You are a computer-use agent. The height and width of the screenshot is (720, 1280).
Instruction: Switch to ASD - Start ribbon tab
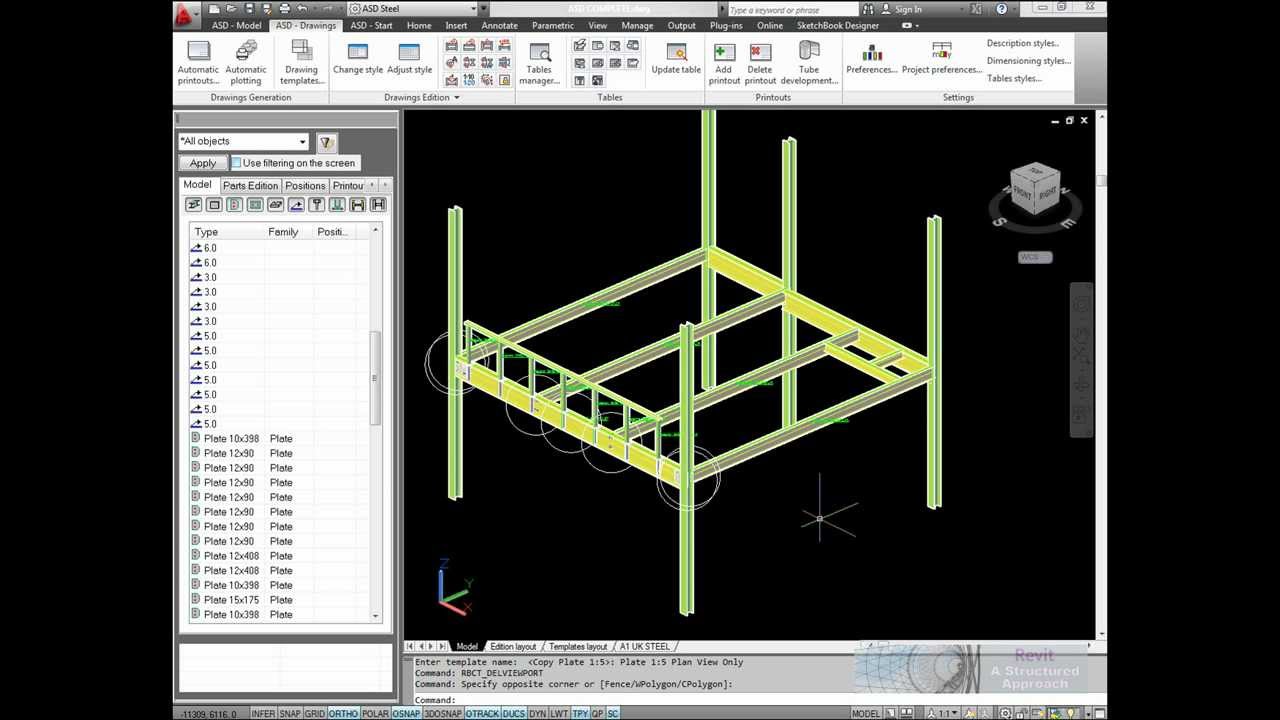pyautogui.click(x=371, y=26)
